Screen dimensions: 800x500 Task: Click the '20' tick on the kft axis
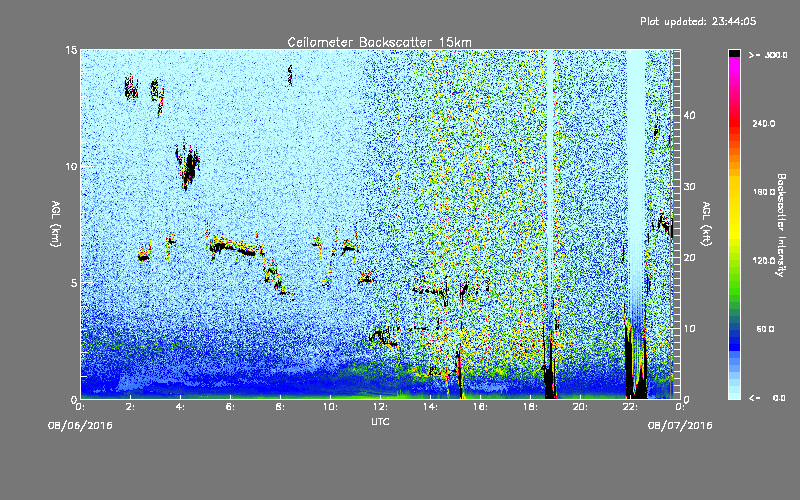(x=689, y=258)
